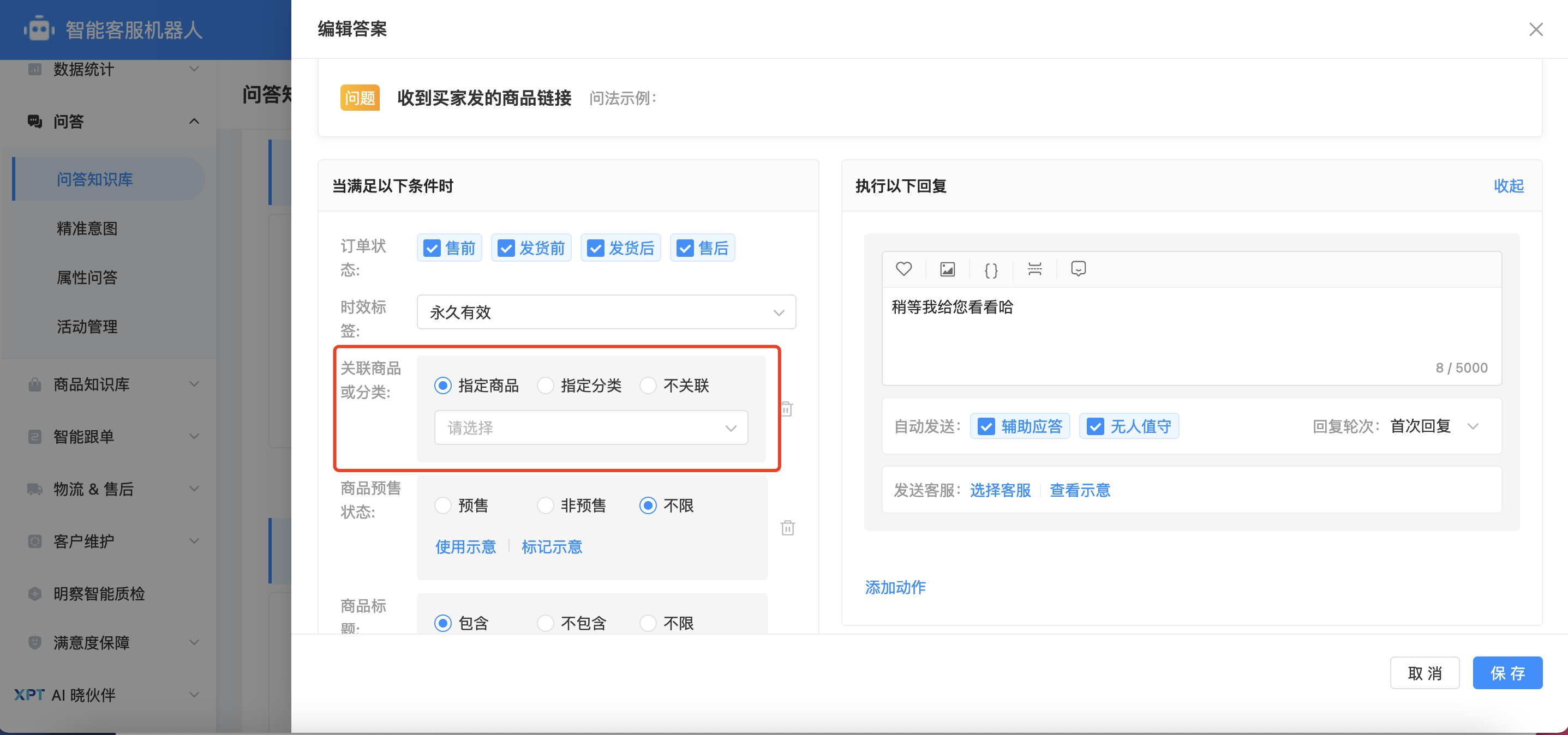Open 活动管理 in the sidebar
The image size is (1568, 735).
87,327
